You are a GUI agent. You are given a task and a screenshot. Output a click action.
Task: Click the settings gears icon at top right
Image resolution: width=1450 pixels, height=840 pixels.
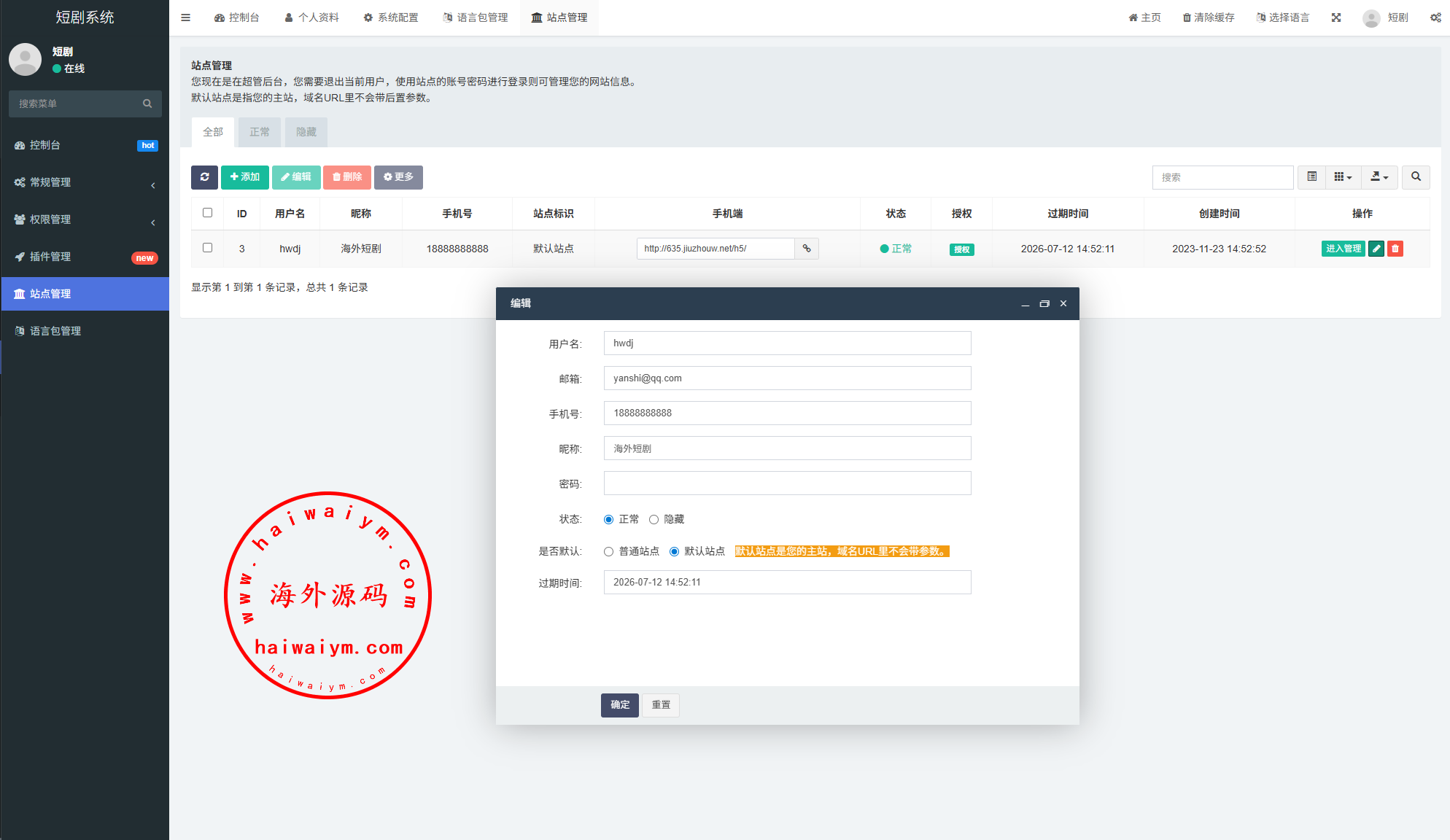click(1435, 17)
